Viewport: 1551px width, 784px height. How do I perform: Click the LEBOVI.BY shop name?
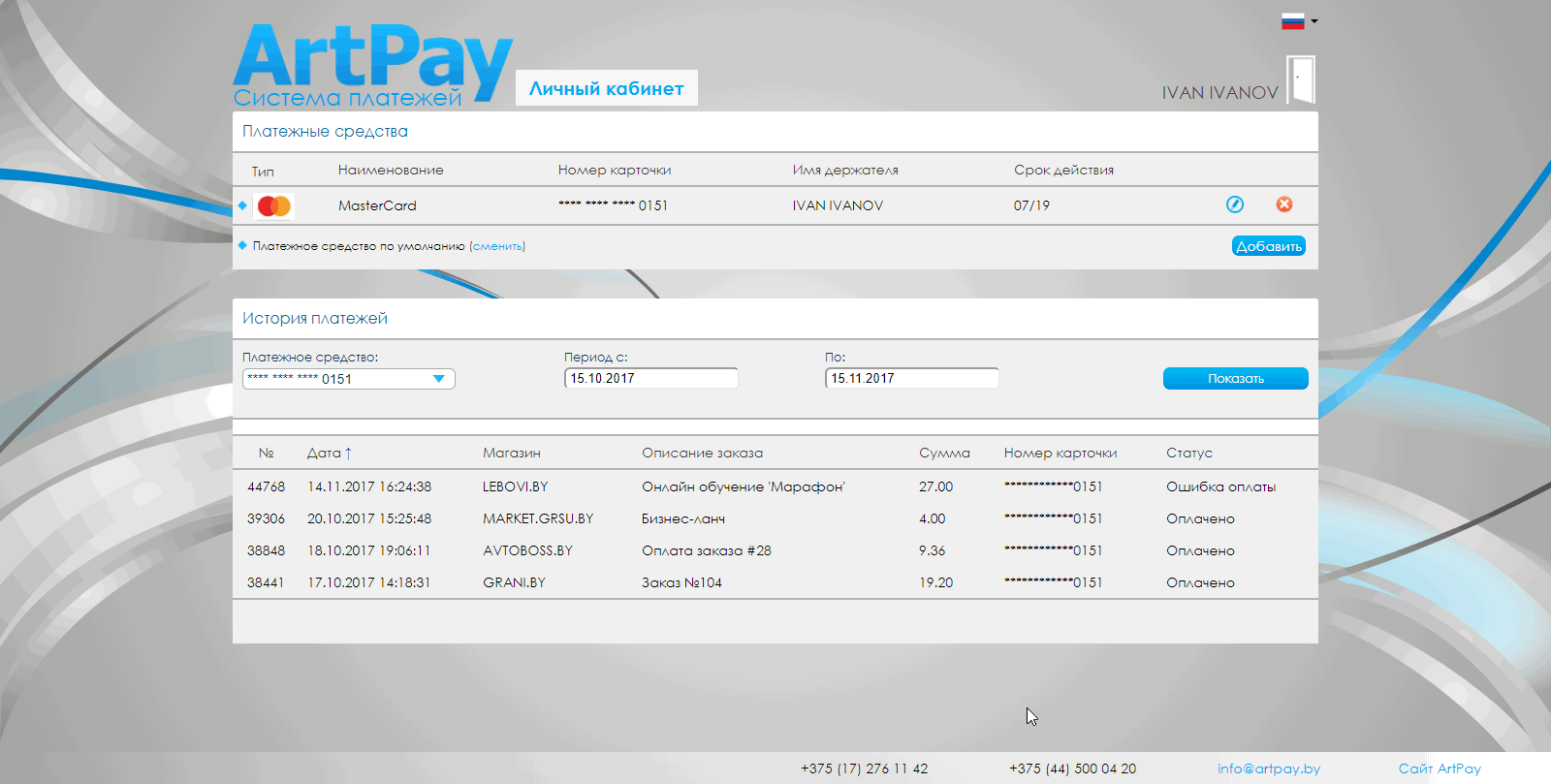[x=516, y=486]
